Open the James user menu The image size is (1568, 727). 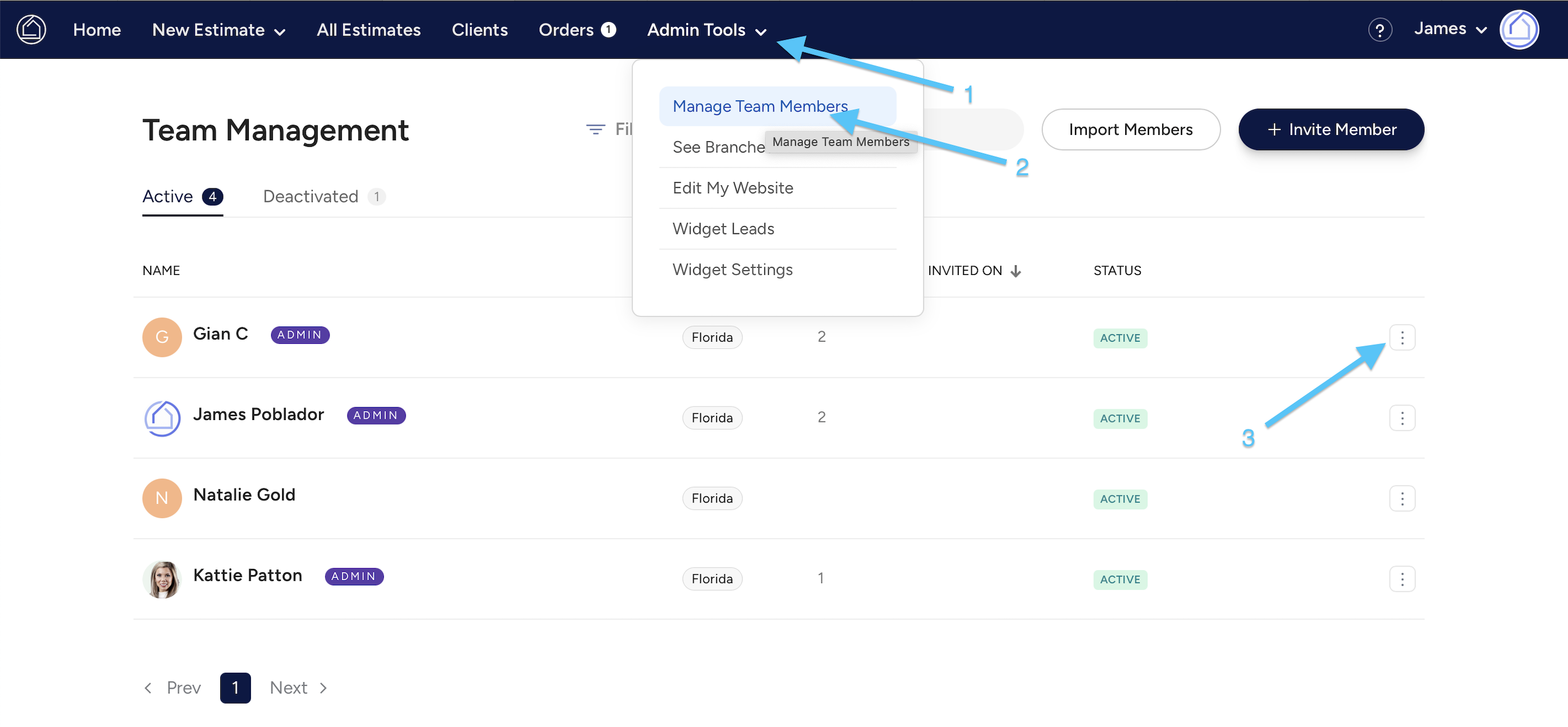[1450, 29]
